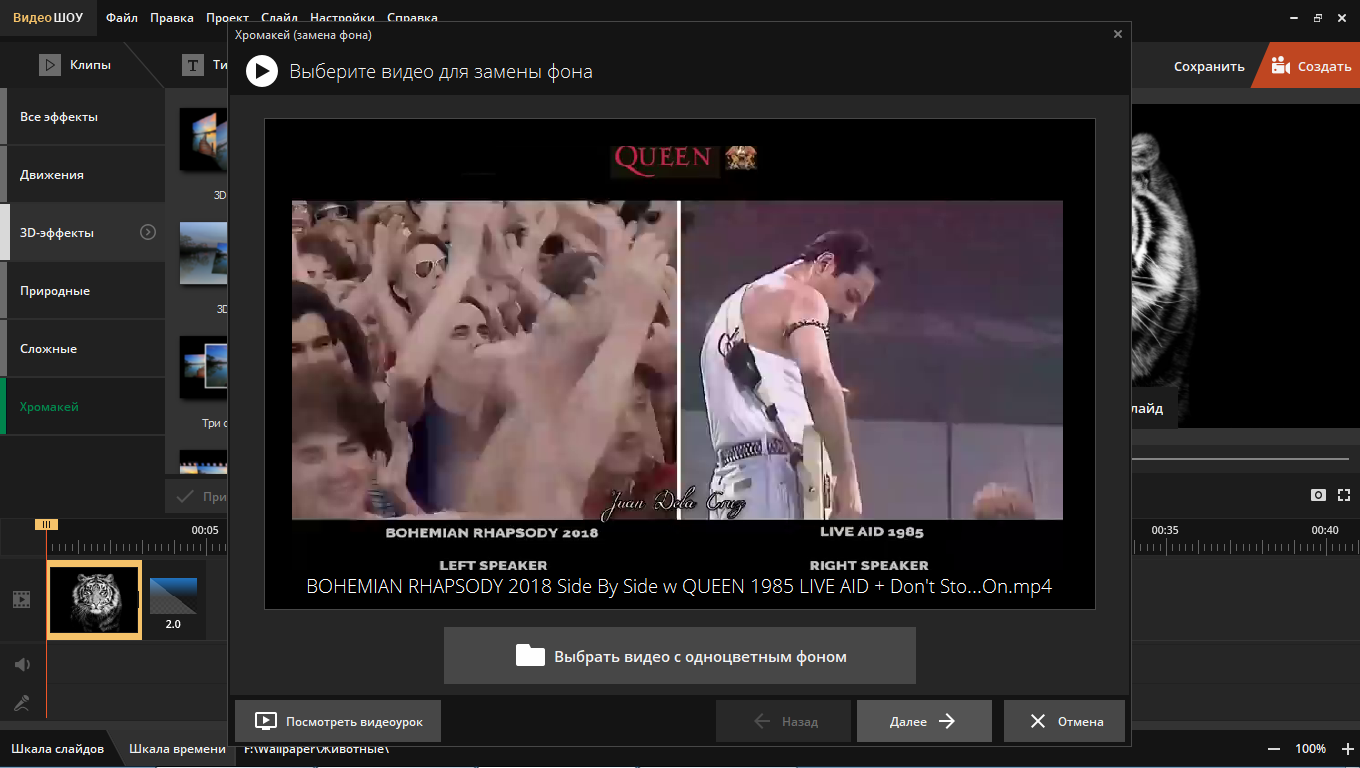
Task: Click the speaker audio track icon
Action: point(21,664)
